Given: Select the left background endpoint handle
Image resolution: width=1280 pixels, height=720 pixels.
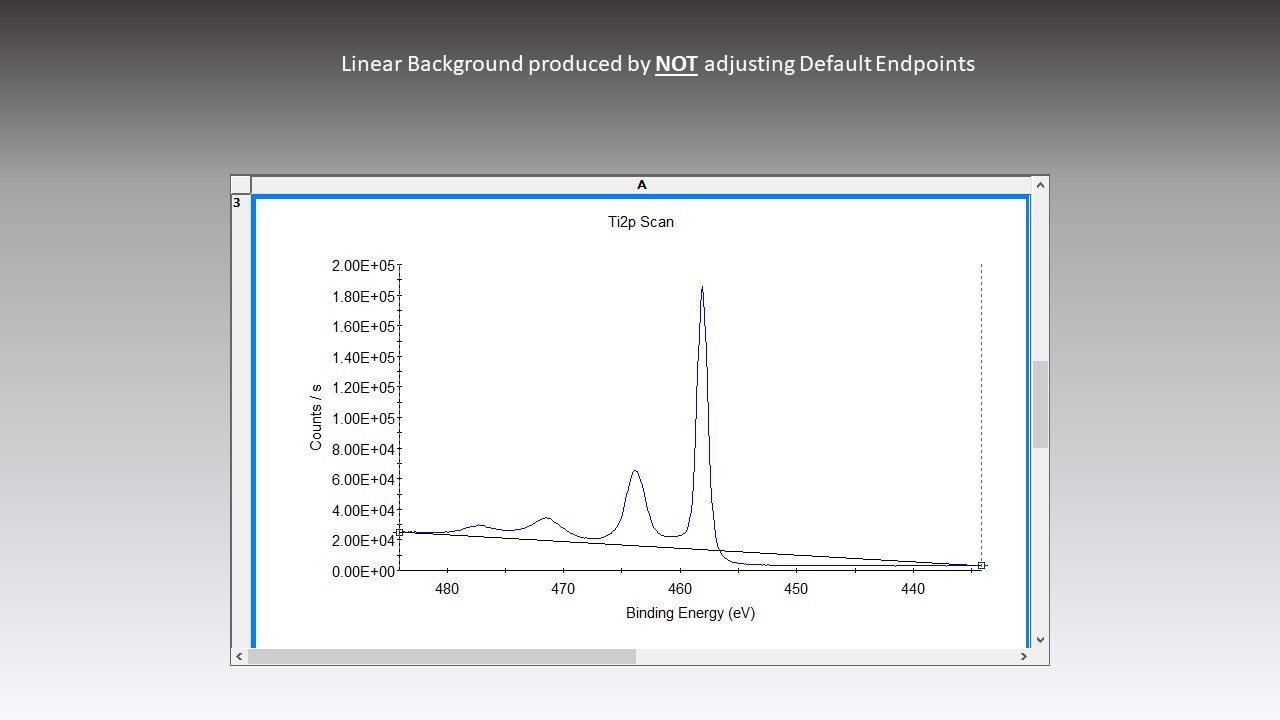Looking at the screenshot, I should click(x=400, y=531).
